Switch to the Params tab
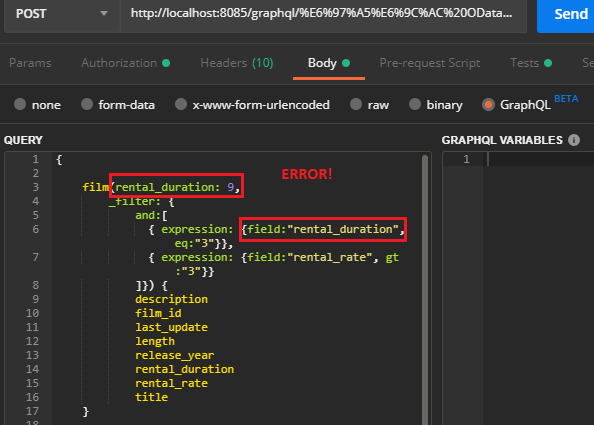 [30, 63]
